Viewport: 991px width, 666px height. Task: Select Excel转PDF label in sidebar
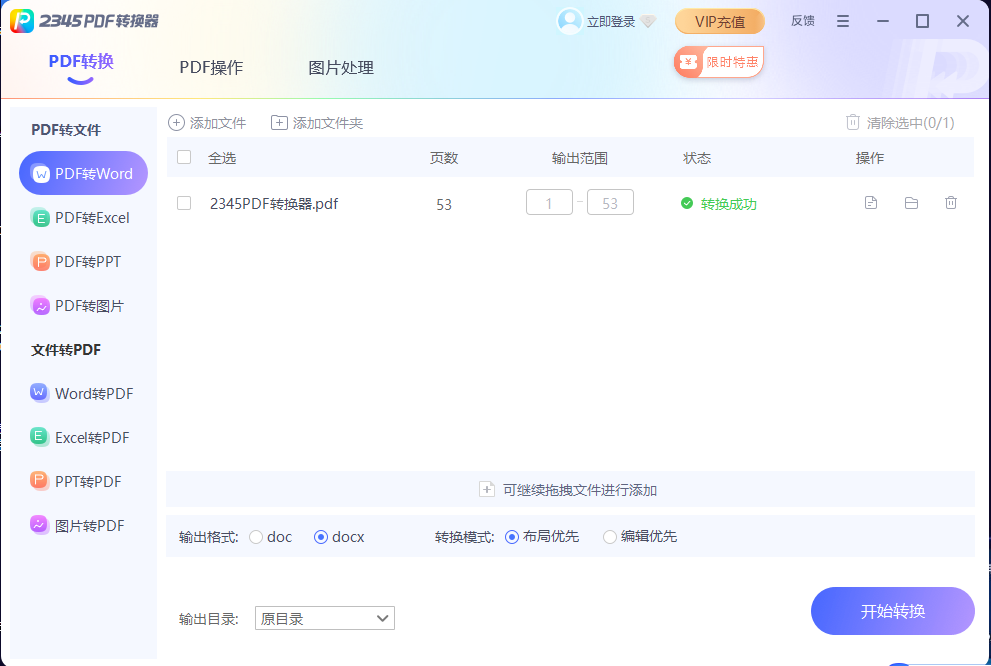point(92,437)
